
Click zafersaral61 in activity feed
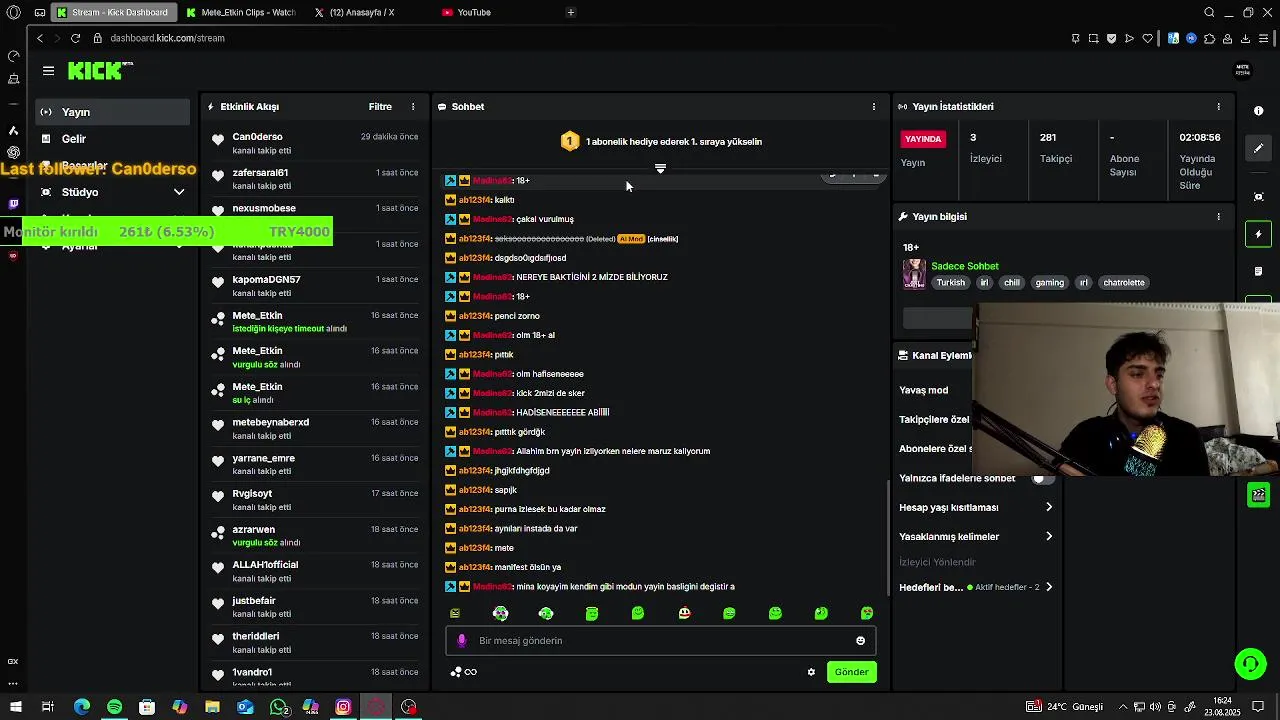coord(260,173)
